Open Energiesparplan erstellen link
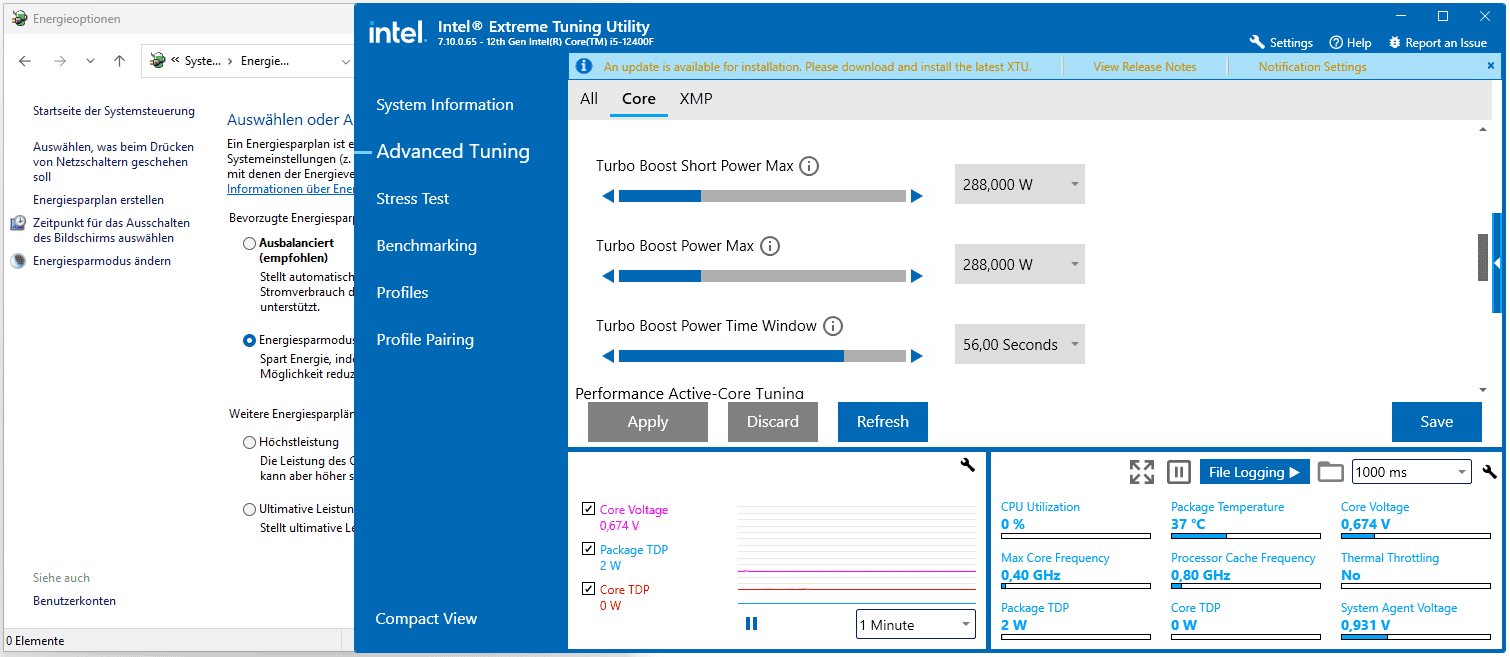Viewport: 1510px width, 657px height. point(98,200)
